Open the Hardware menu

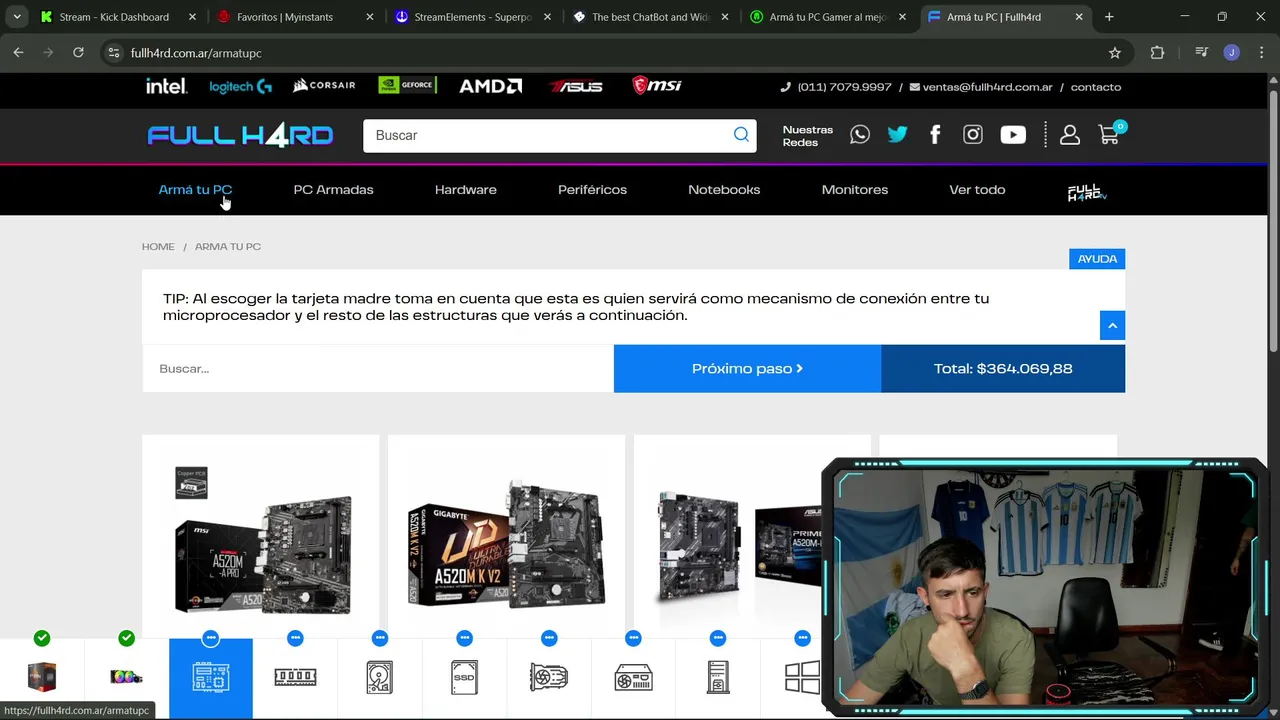click(x=465, y=189)
